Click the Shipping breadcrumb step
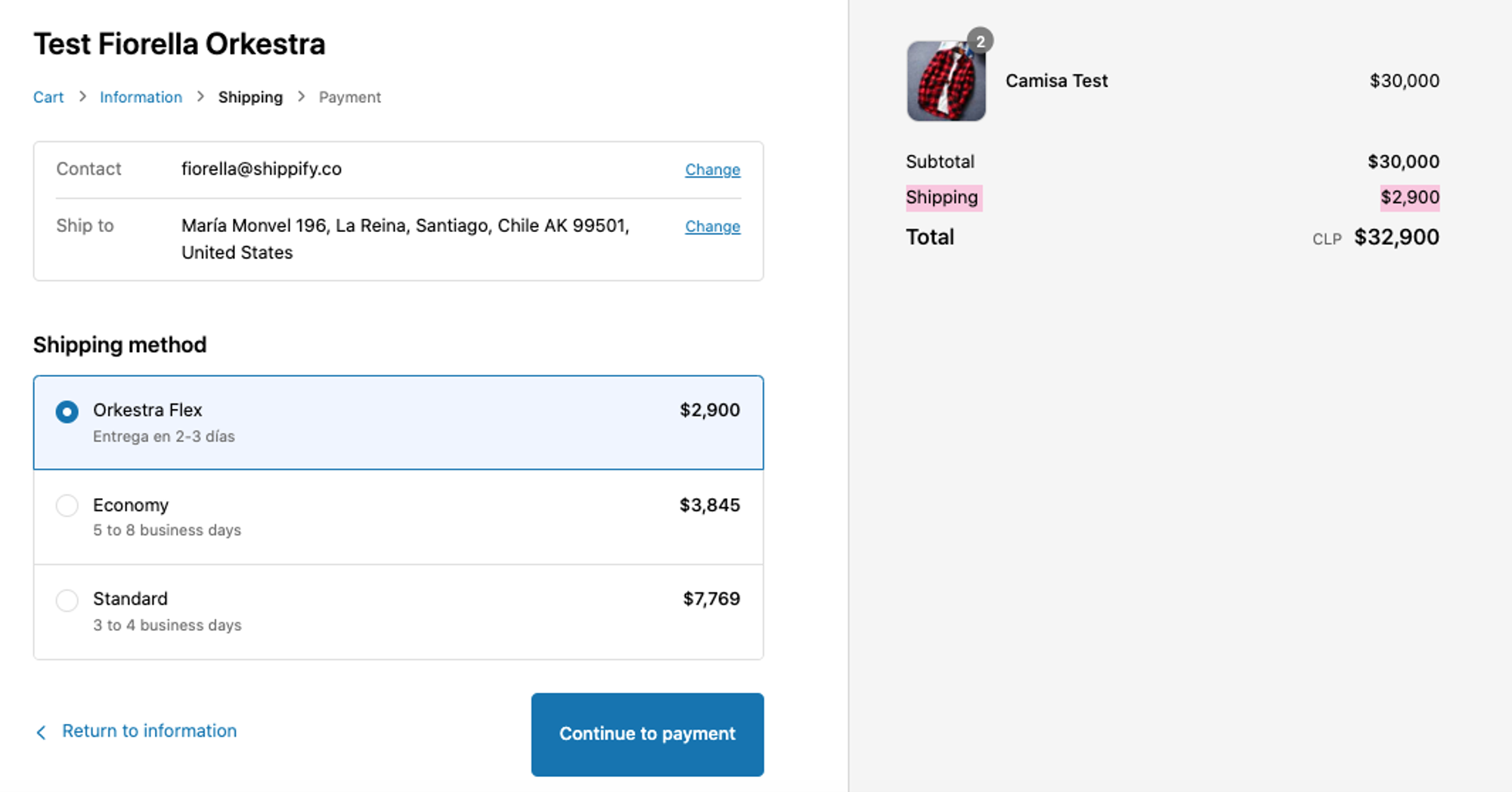 [250, 97]
